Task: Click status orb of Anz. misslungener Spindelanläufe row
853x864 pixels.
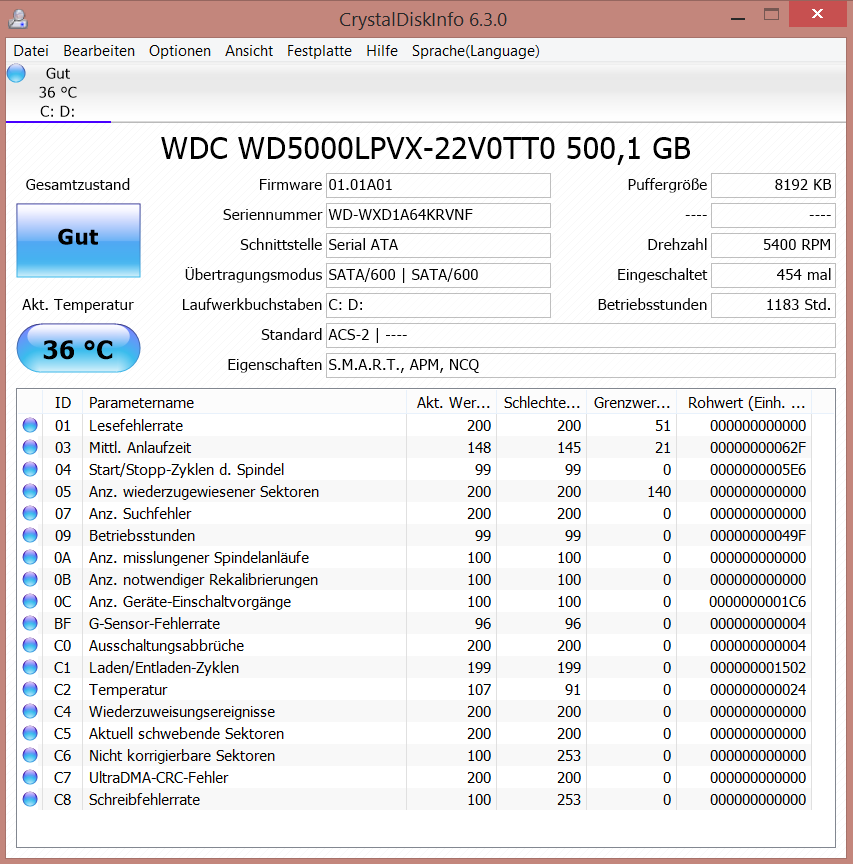Action: click(30, 558)
